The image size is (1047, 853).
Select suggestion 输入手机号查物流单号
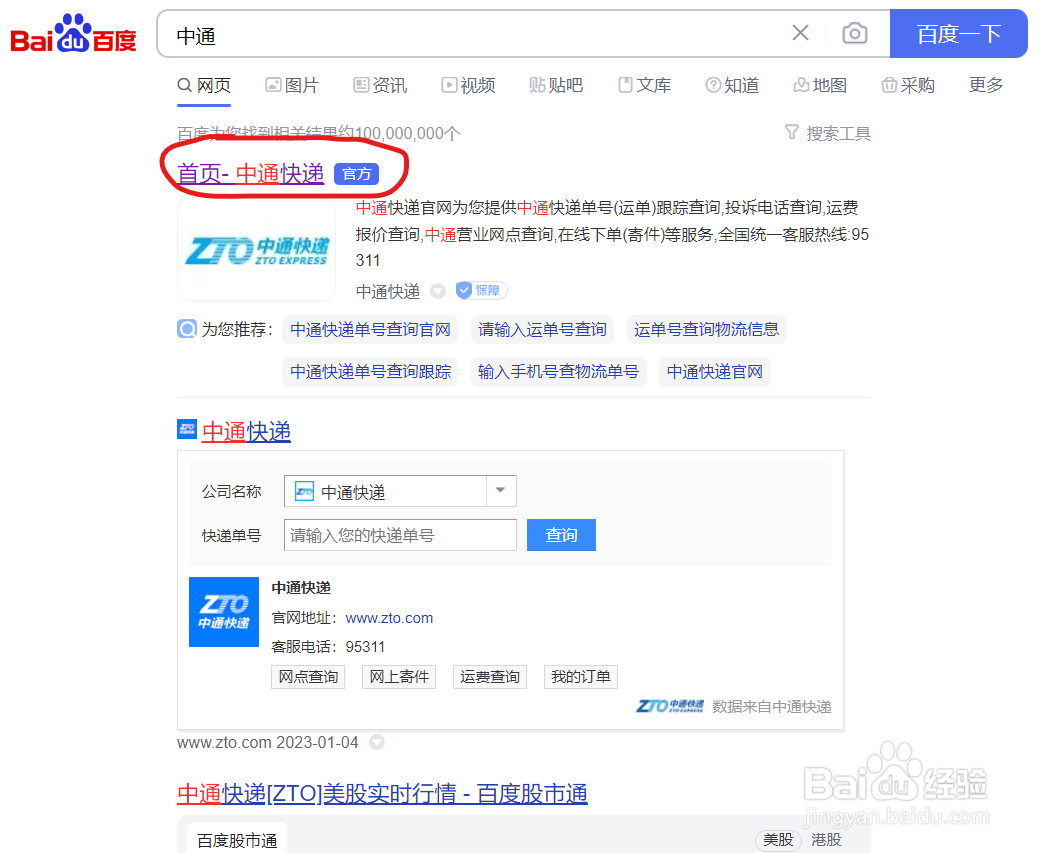click(558, 372)
